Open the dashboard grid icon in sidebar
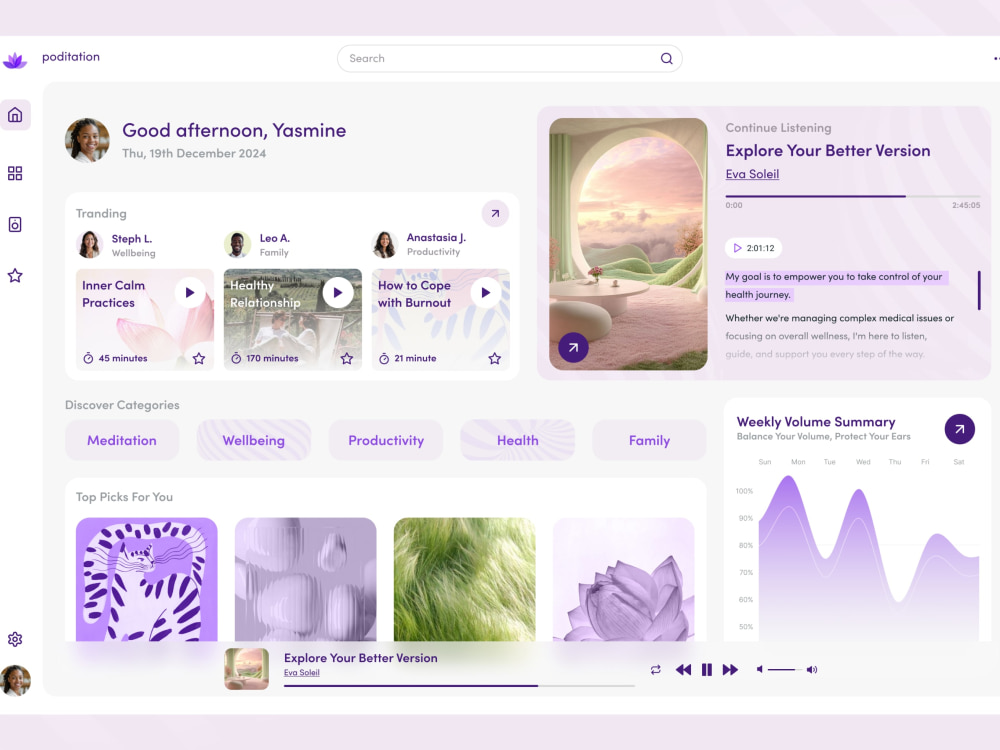 [15, 173]
